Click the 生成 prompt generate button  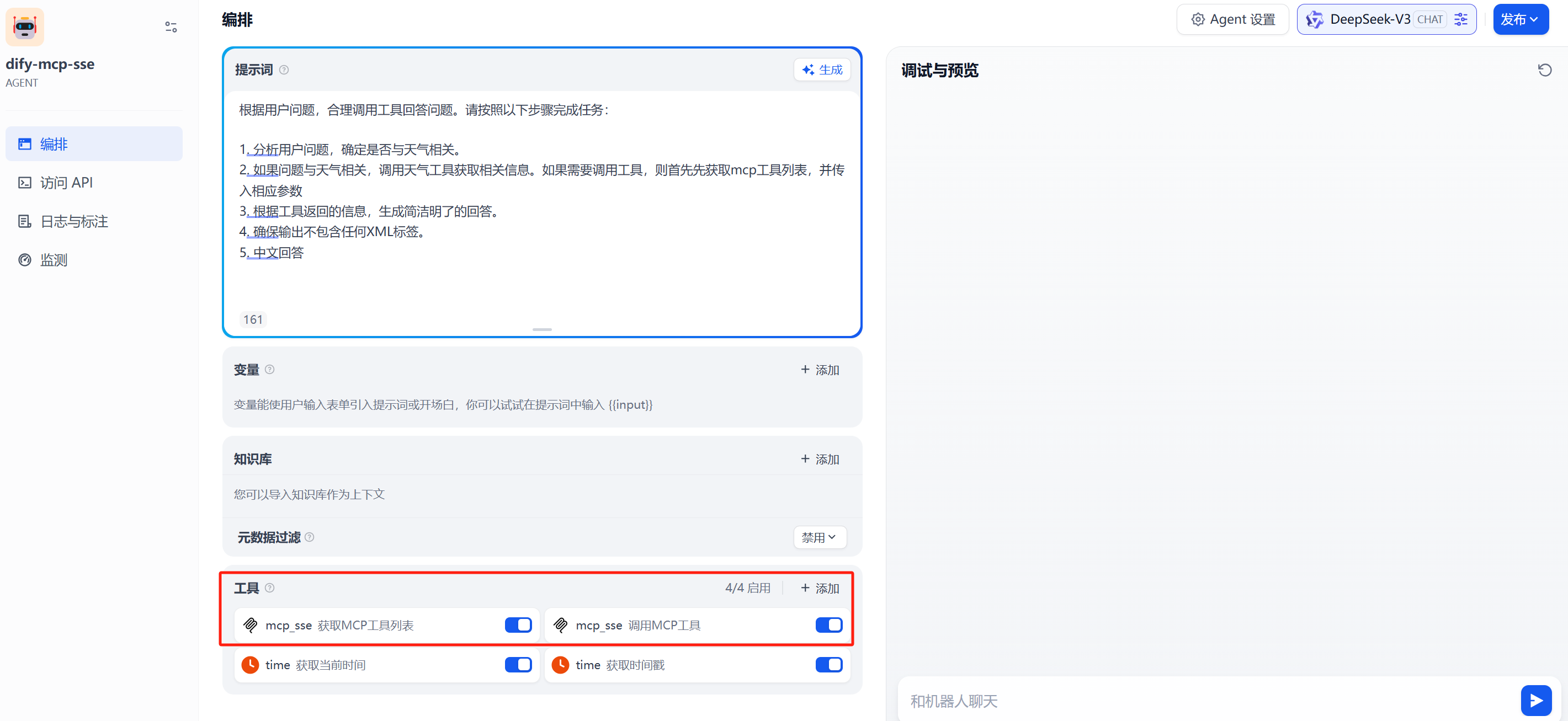(x=822, y=70)
